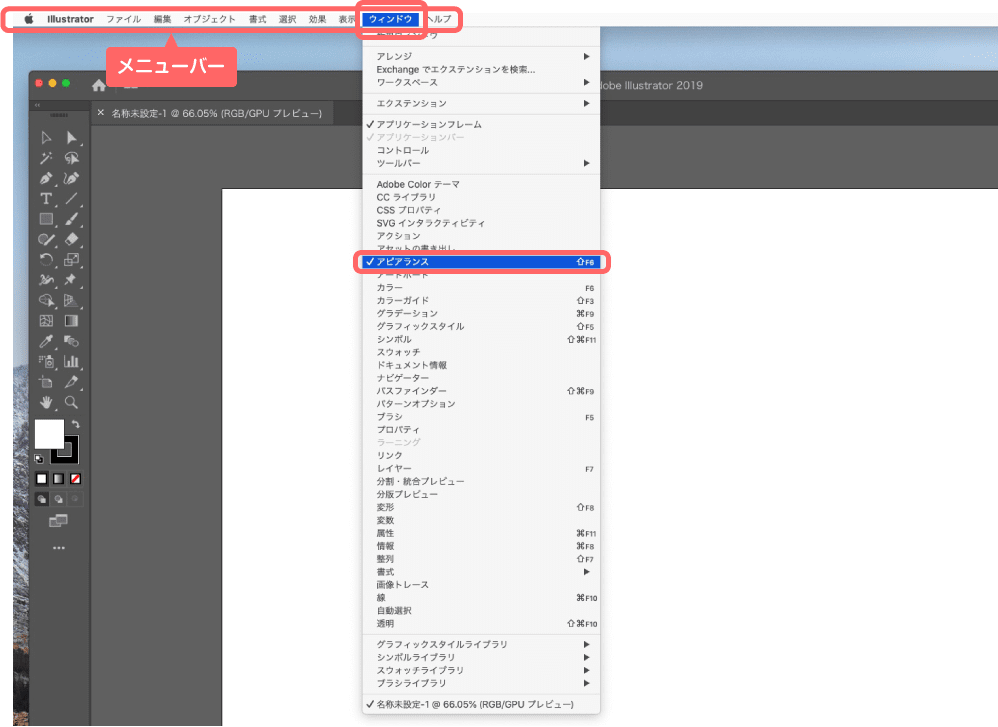Select the Magic Wand tool

coord(46,158)
